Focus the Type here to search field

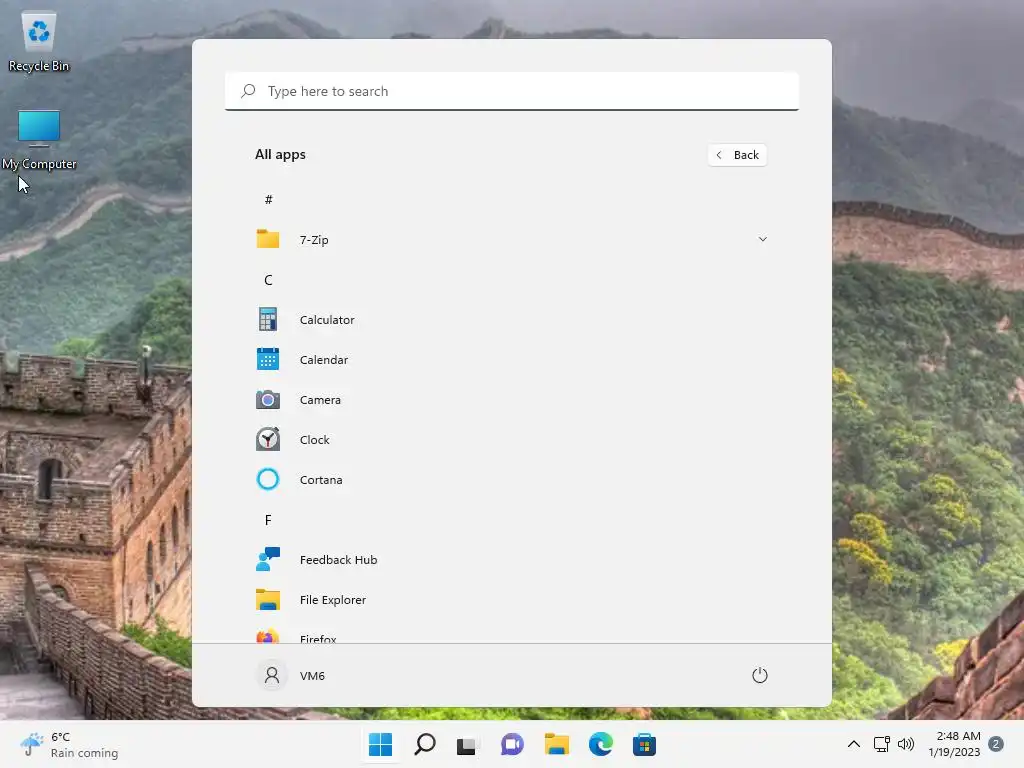pyautogui.click(x=512, y=91)
